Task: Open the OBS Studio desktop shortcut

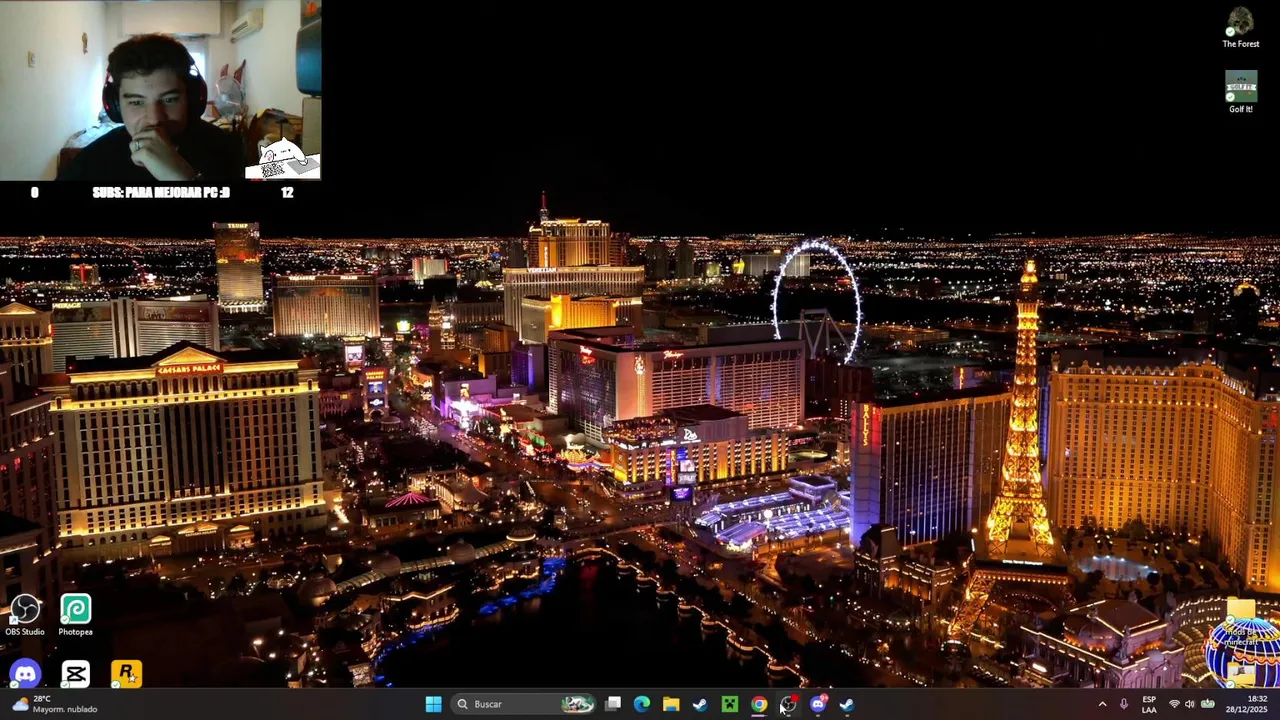Action: [x=25, y=615]
